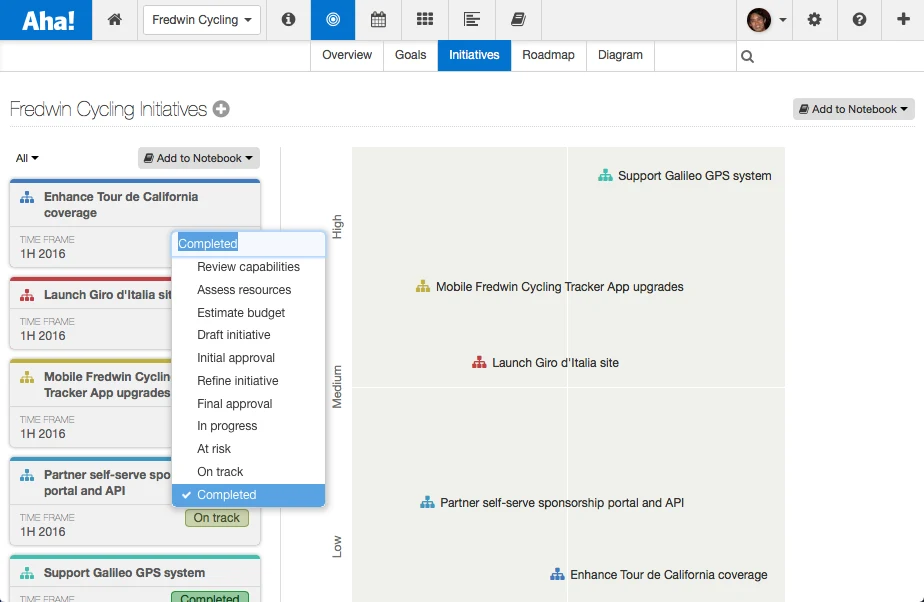The height and width of the screenshot is (602, 924).
Task: Click the Completed status search field
Action: click(248, 243)
